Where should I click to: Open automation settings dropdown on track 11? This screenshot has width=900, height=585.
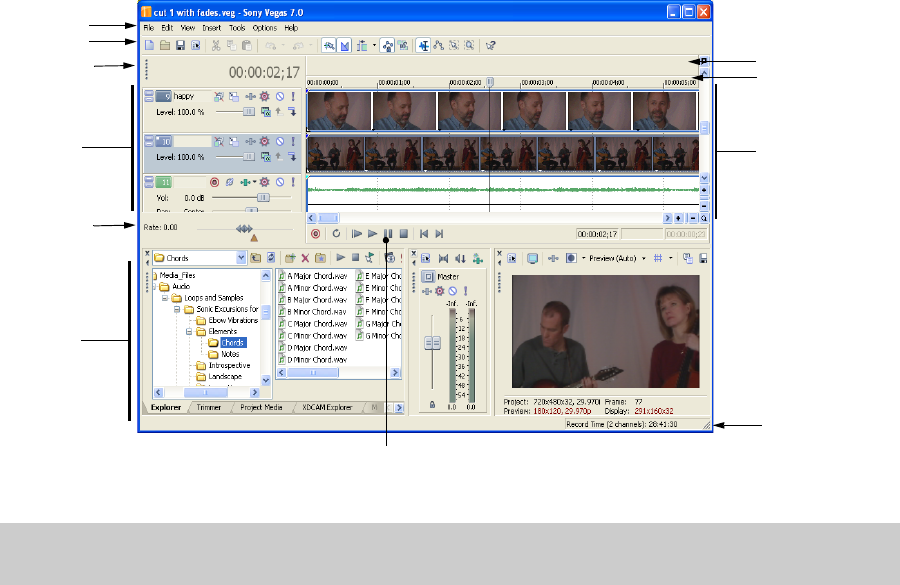pos(254,182)
